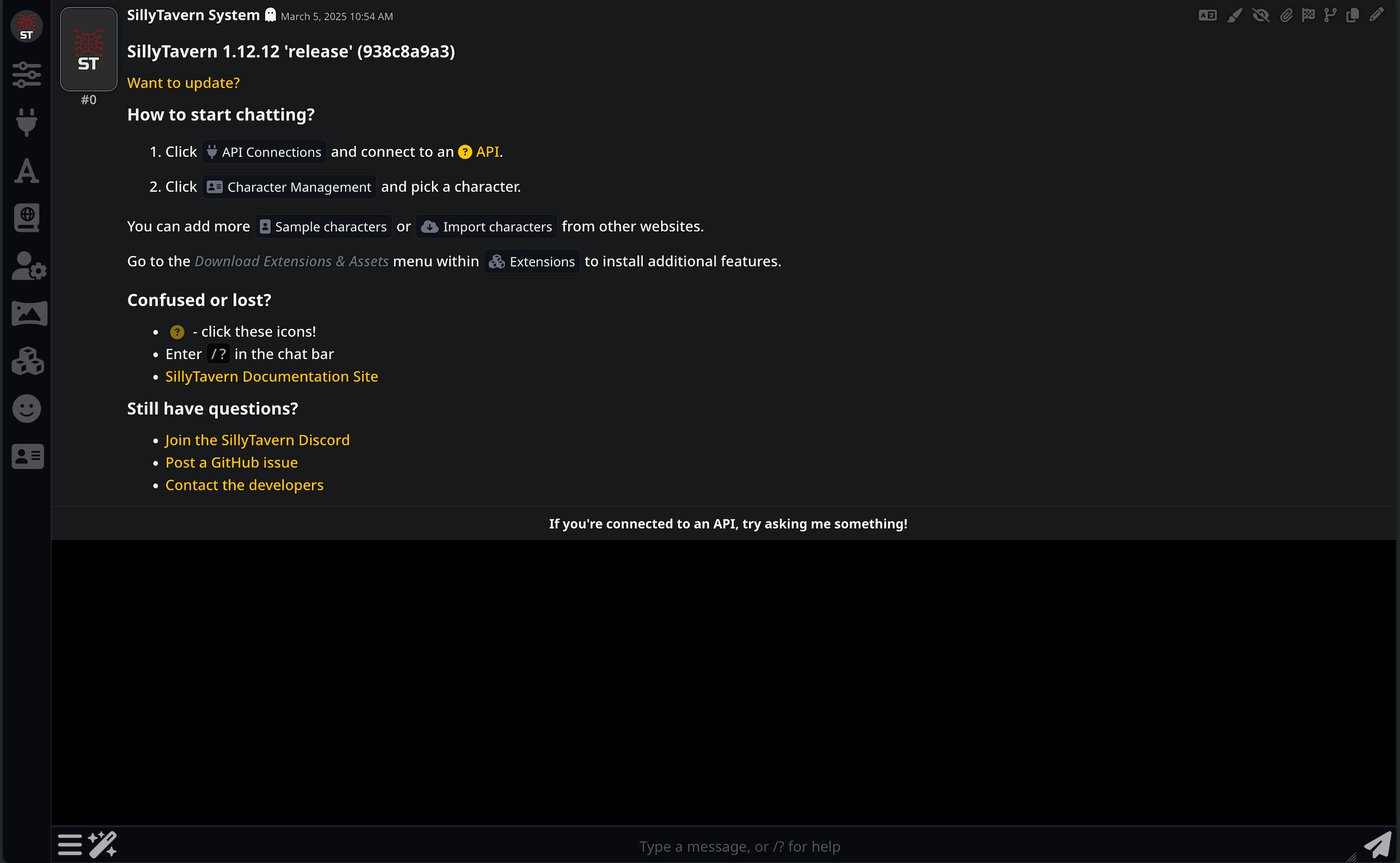
Task: Open World Info book globe icon
Action: pyautogui.click(x=27, y=217)
